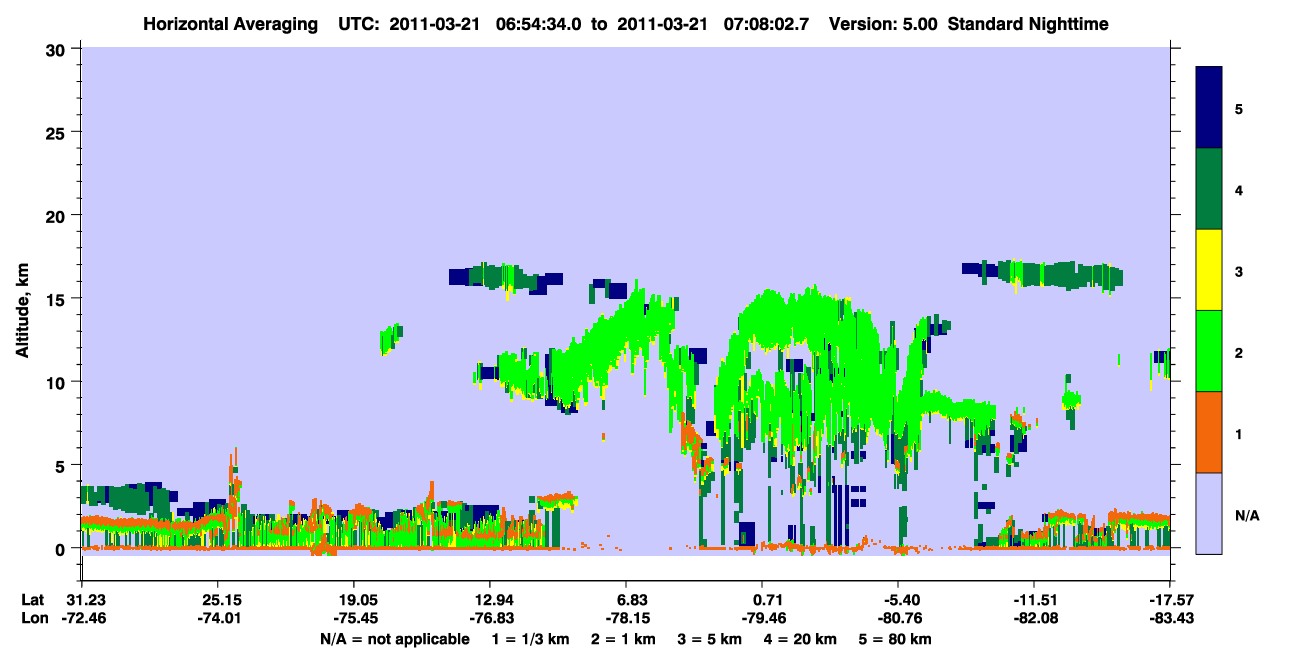Click the longitude value -78.15

[x=626, y=619]
